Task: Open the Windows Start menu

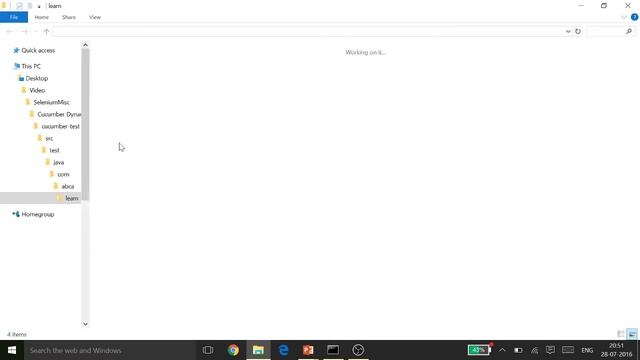Action: (12, 350)
